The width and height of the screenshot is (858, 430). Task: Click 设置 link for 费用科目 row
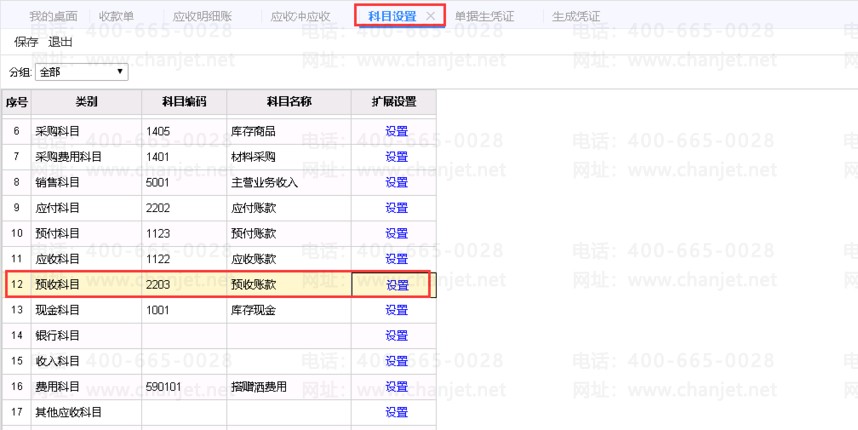(397, 387)
